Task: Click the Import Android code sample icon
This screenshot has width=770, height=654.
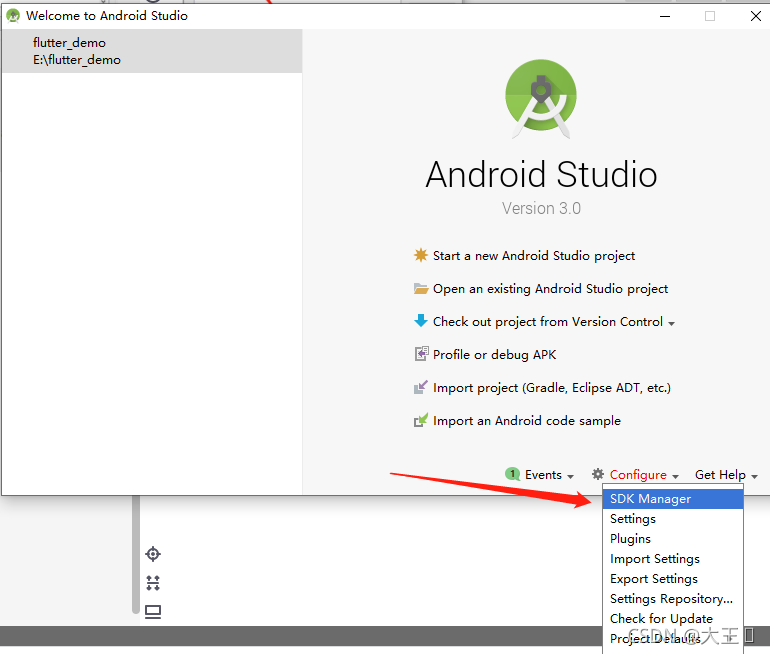Action: pyautogui.click(x=421, y=420)
